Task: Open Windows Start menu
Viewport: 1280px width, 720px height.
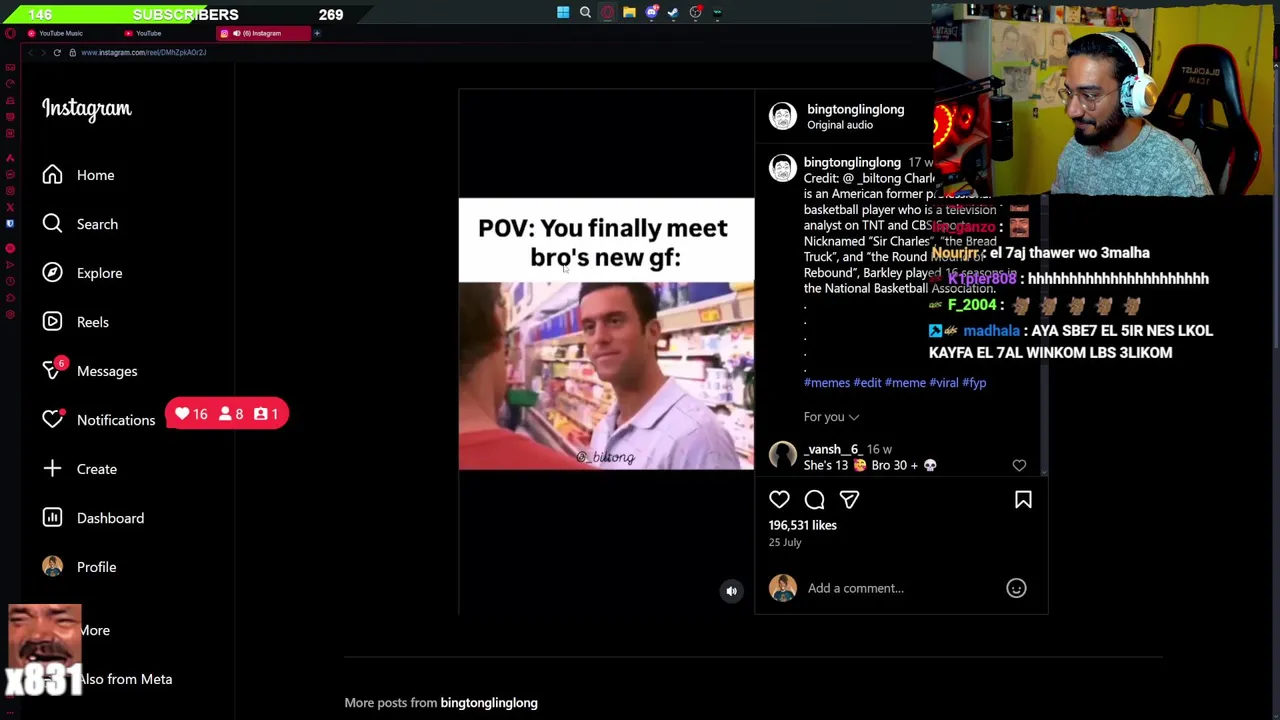Action: 563,13
